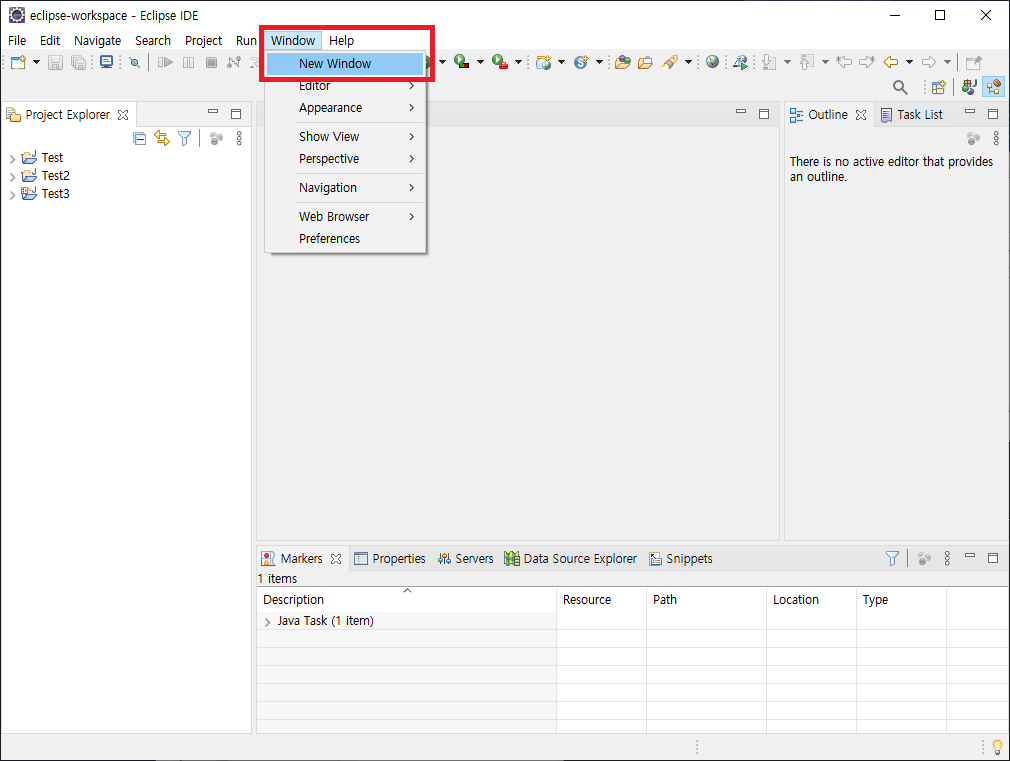Open the Web Browser submenu

click(x=345, y=217)
